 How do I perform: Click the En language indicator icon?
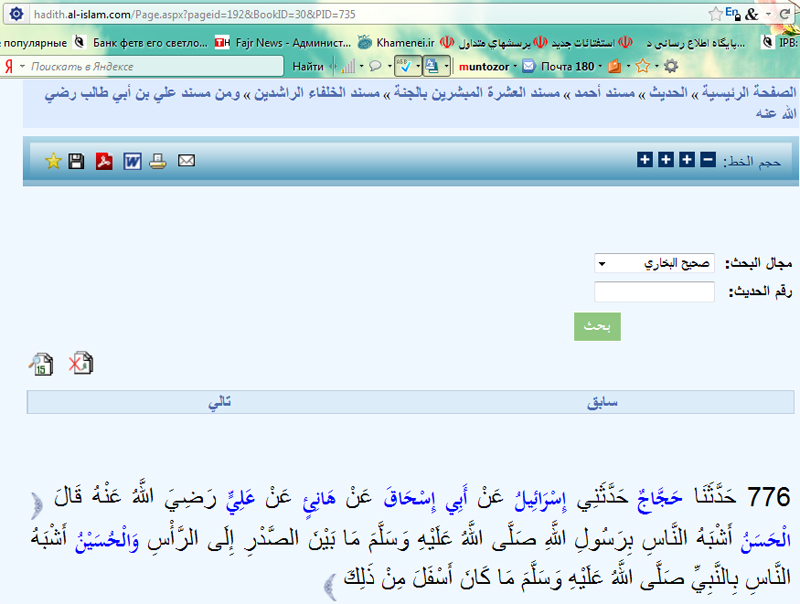pos(733,13)
